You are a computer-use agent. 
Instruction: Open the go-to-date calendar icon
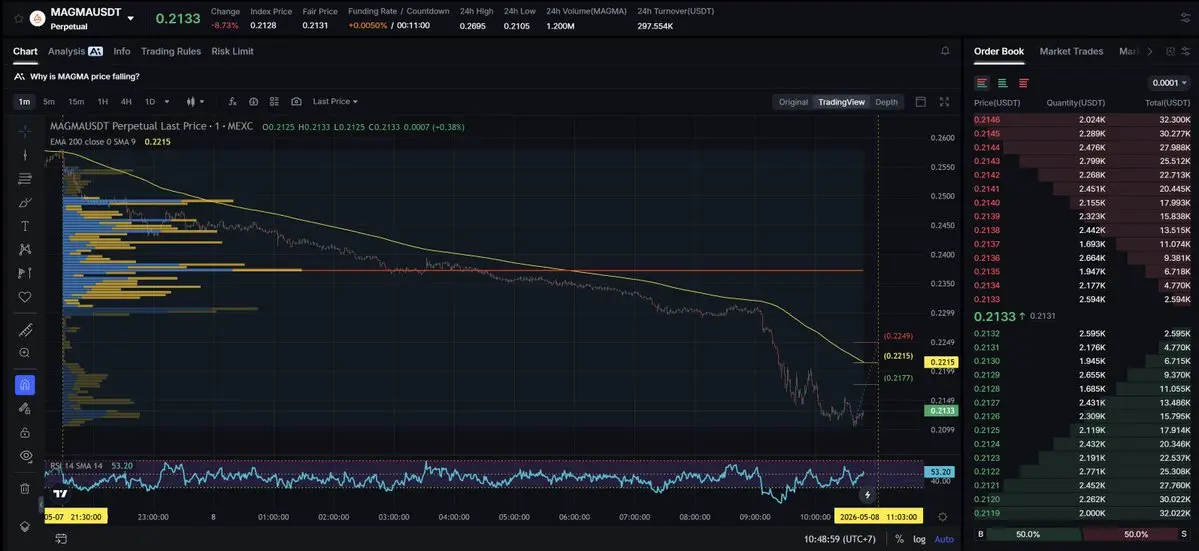pyautogui.click(x=61, y=539)
